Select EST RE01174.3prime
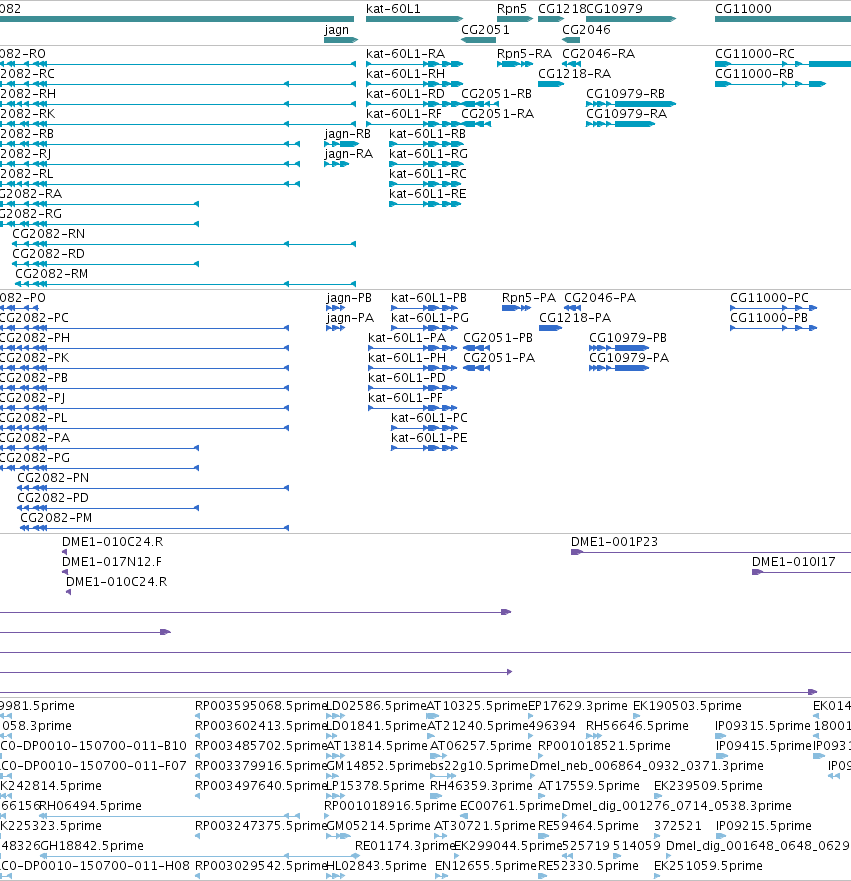Image resolution: width=851 pixels, height=881 pixels. [357, 856]
